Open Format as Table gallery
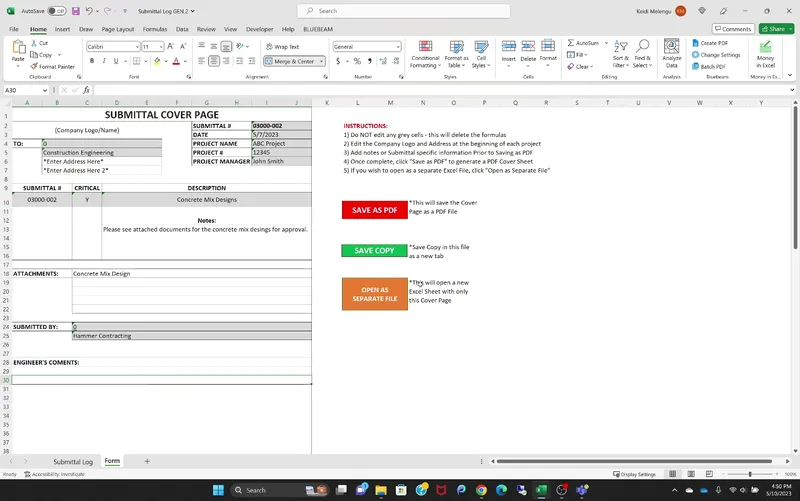The width and height of the screenshot is (800, 501). 456,54
